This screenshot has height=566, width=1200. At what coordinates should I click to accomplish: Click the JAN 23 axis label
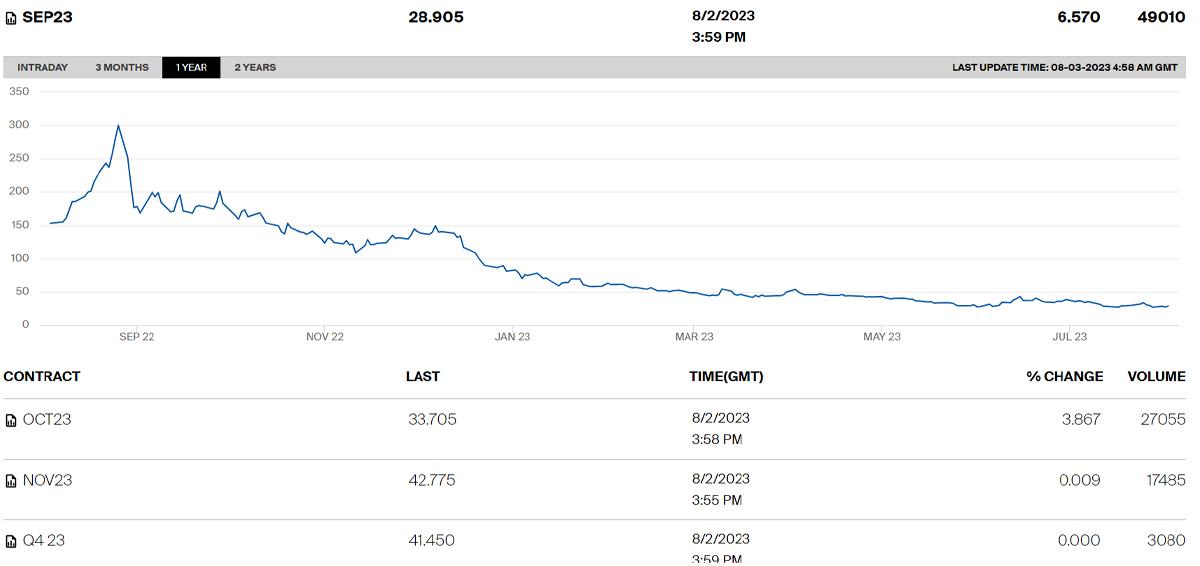pos(512,337)
